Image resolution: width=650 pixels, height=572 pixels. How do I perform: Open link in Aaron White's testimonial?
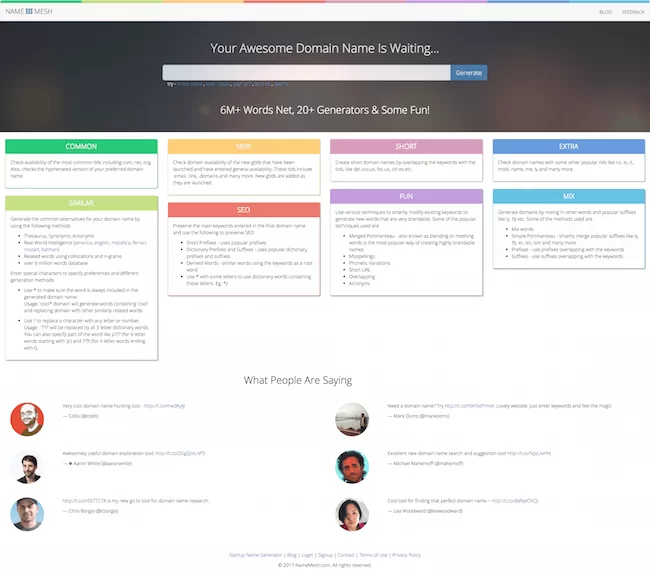pos(180,453)
